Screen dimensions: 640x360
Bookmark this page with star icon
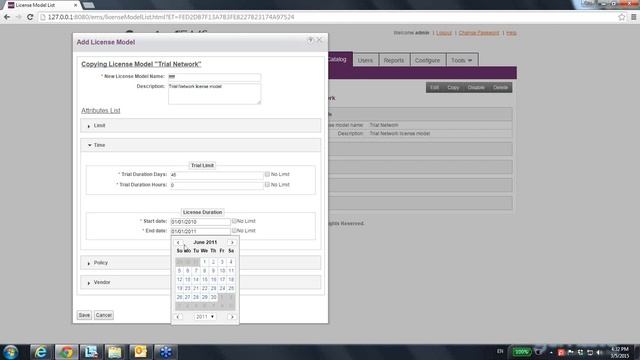click(x=622, y=17)
